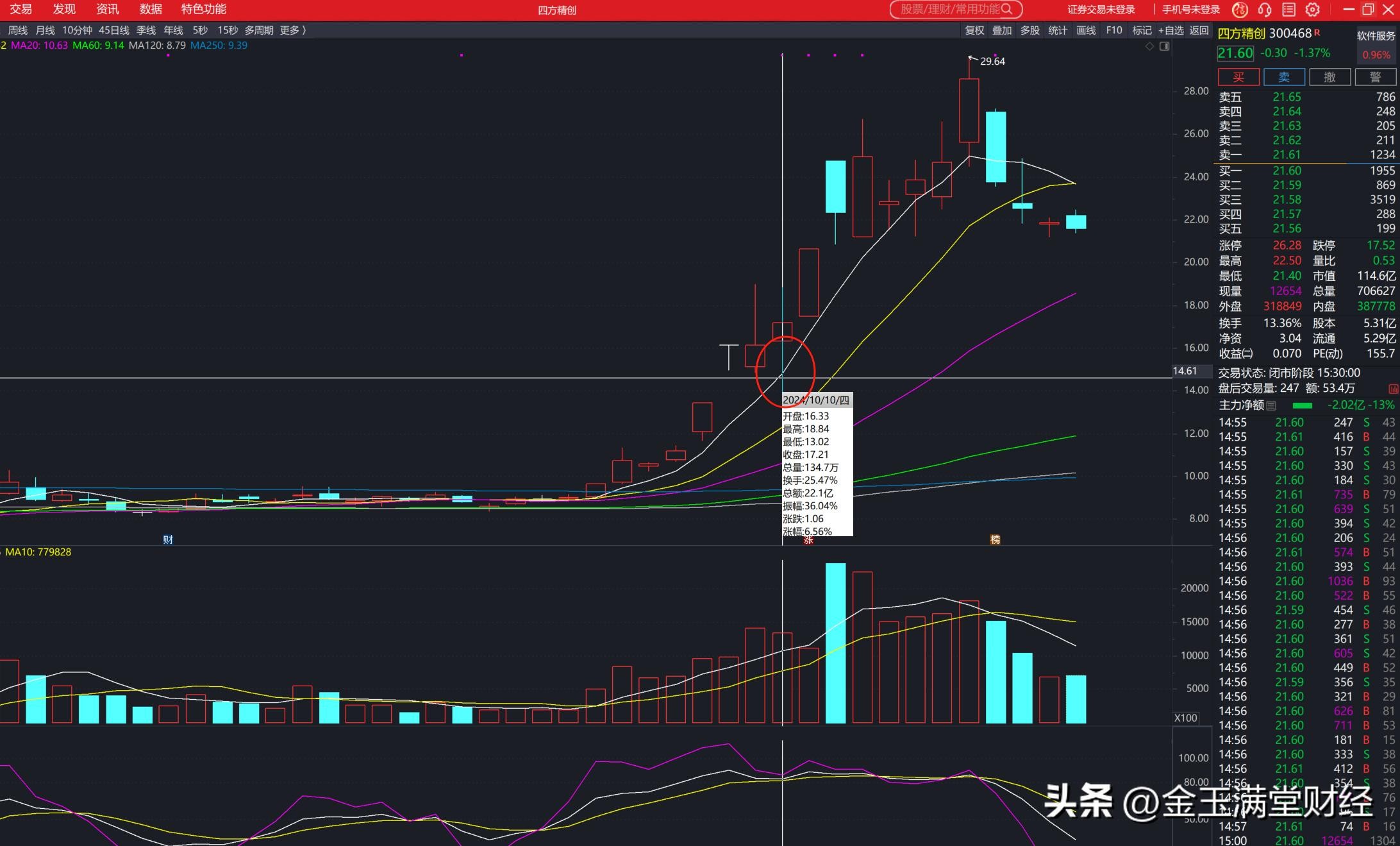Toggle 复权 price adjustment

974,30
